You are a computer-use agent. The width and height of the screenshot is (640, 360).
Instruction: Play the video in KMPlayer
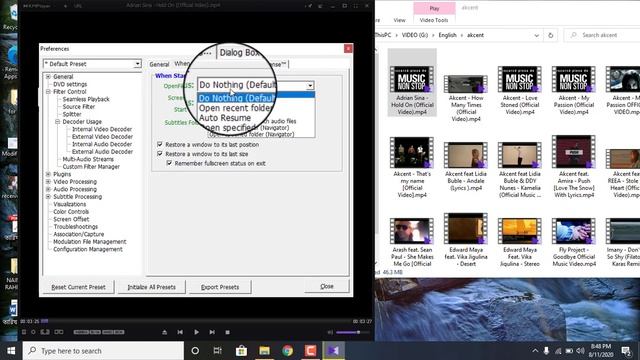tap(196, 332)
